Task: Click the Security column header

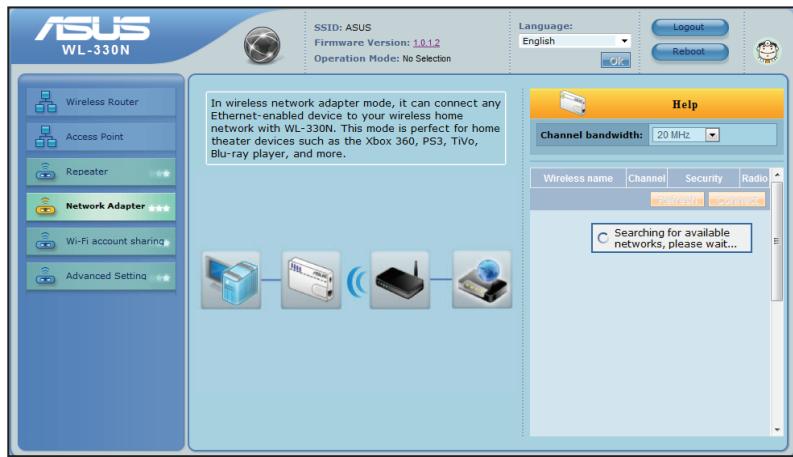Action: coord(703,178)
